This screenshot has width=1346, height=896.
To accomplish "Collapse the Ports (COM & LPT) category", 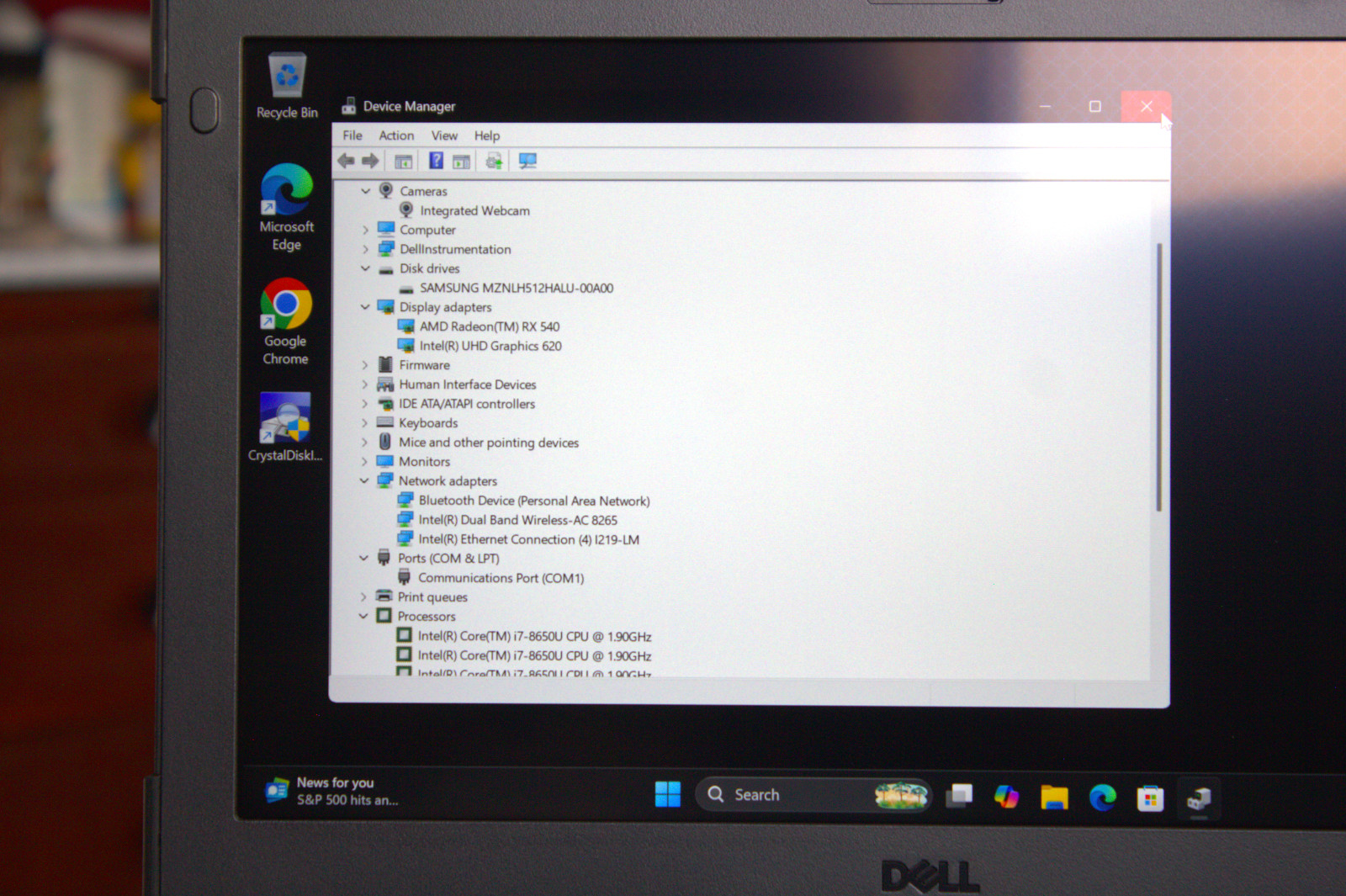I will point(363,559).
